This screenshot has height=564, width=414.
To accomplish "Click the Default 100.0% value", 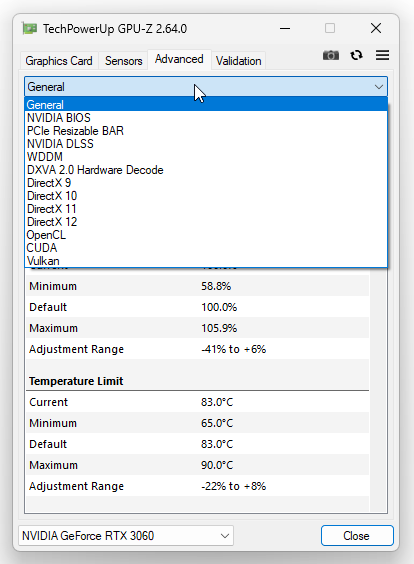I will pyautogui.click(x=219, y=307).
